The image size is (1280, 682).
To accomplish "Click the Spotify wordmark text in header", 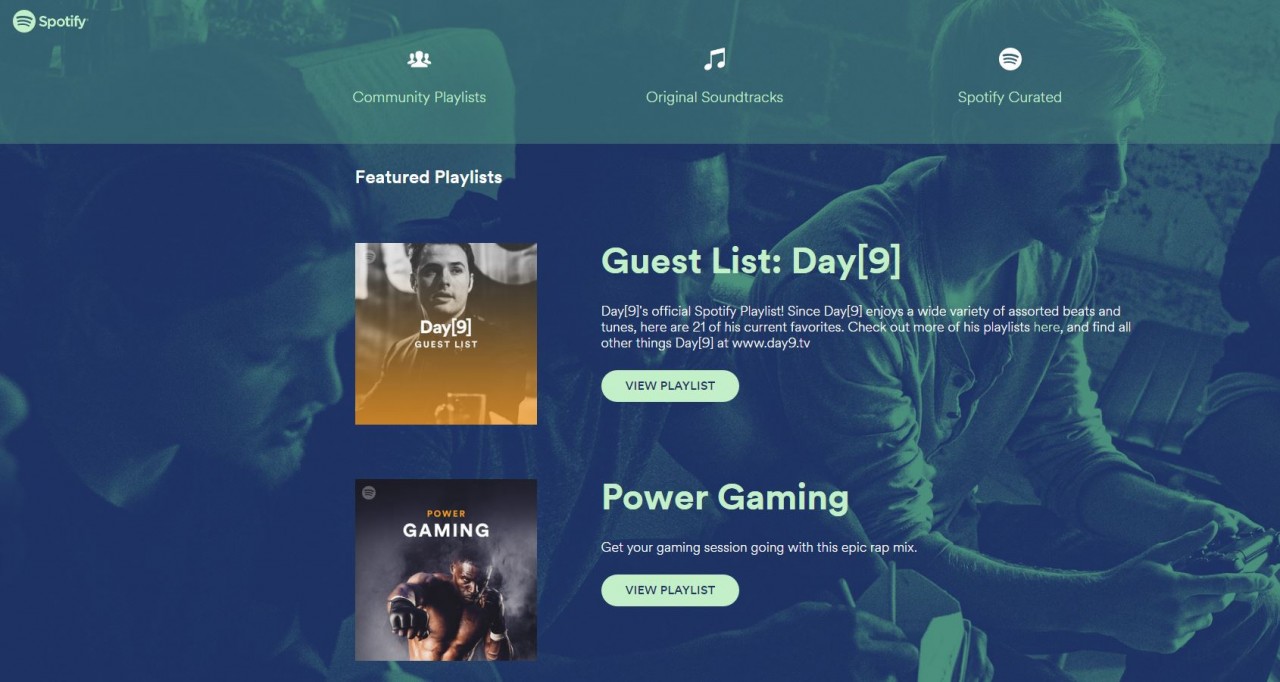I will pos(63,22).
